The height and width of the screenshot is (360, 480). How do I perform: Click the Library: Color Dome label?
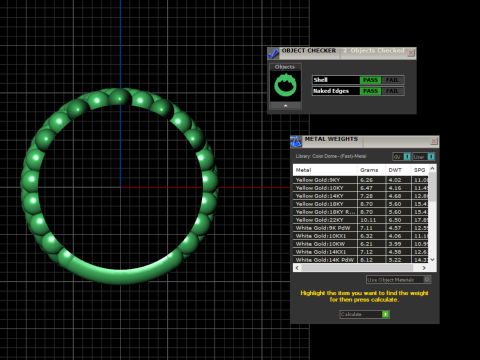(331, 156)
